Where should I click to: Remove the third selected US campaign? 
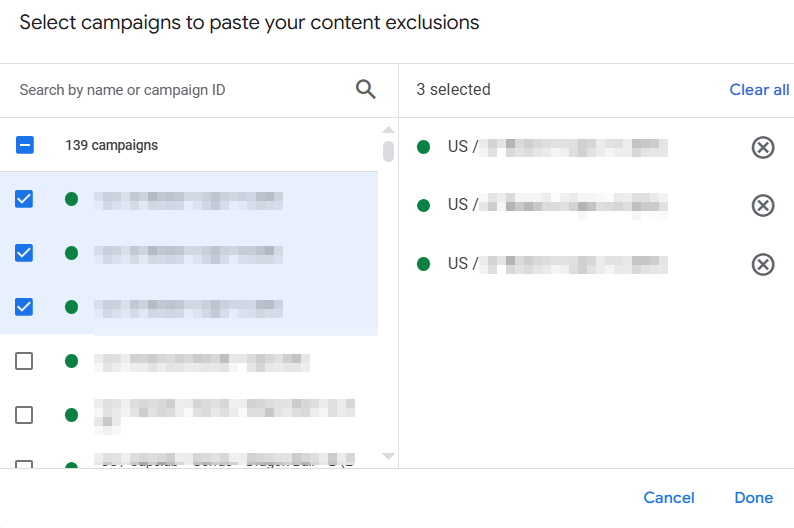coord(763,264)
